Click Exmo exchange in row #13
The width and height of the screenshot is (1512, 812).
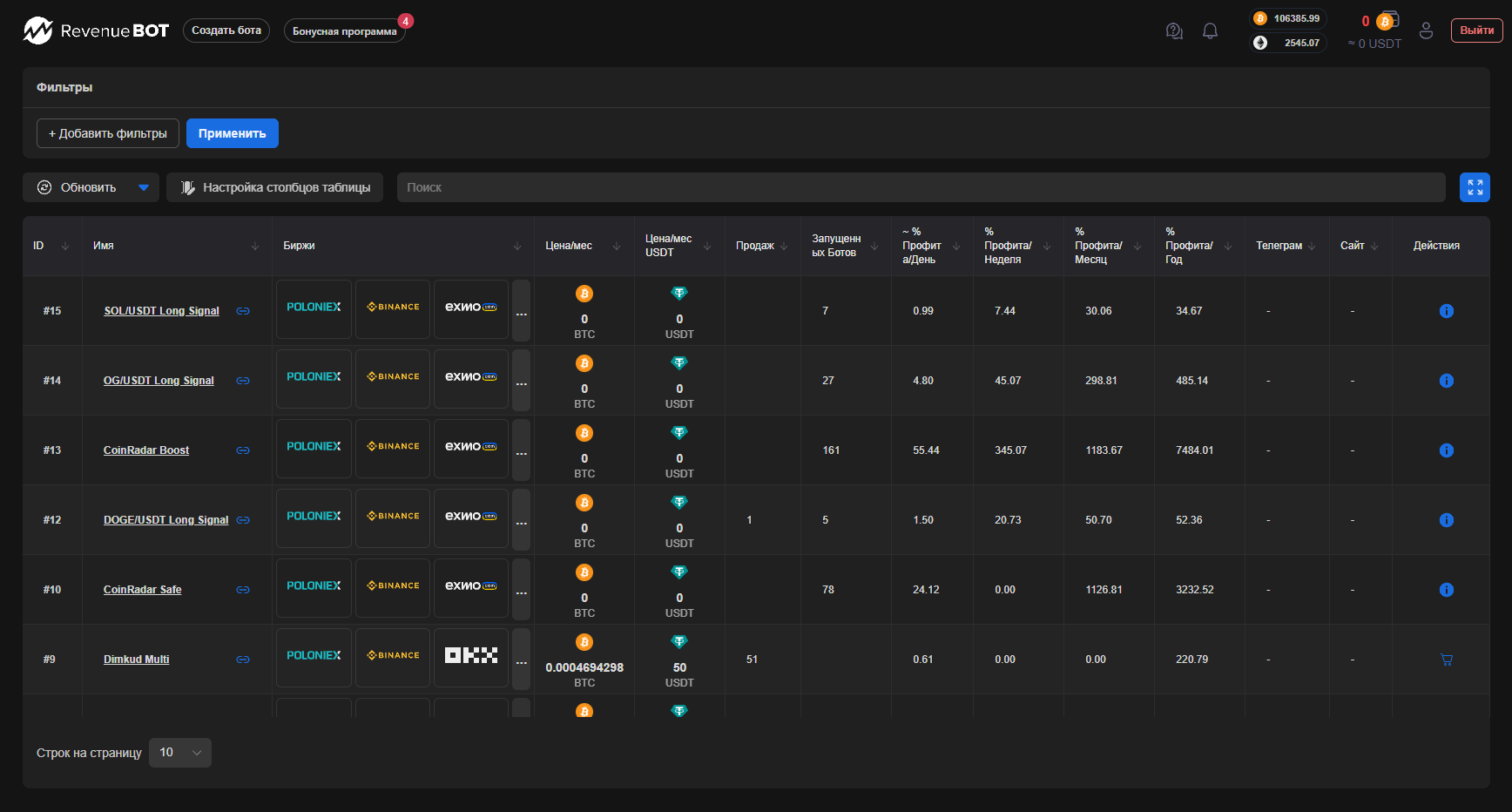pos(471,449)
